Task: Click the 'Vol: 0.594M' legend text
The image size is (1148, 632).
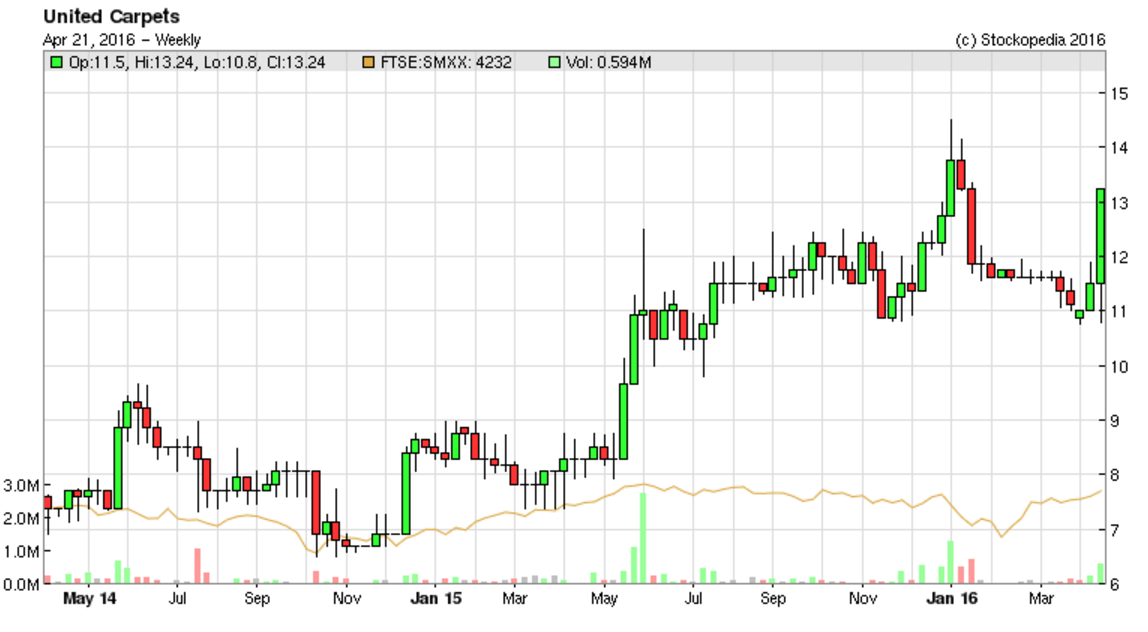Action: pos(608,62)
